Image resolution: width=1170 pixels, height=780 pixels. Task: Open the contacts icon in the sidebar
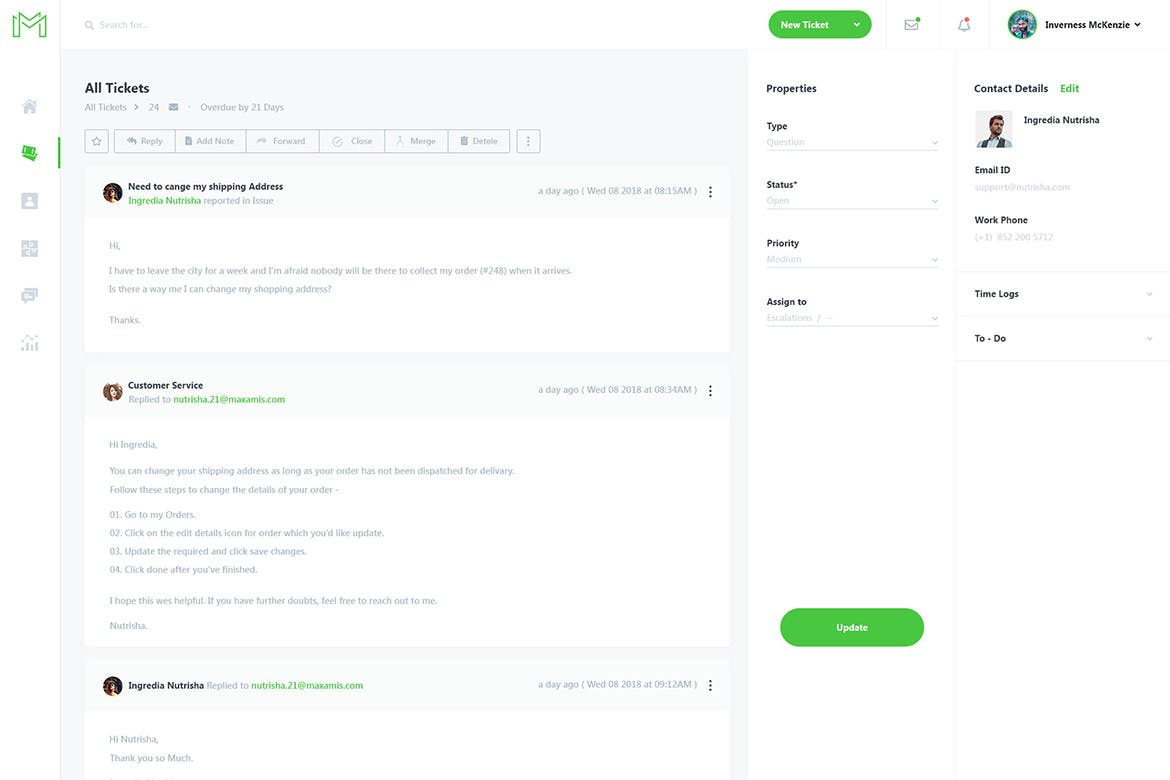(29, 201)
